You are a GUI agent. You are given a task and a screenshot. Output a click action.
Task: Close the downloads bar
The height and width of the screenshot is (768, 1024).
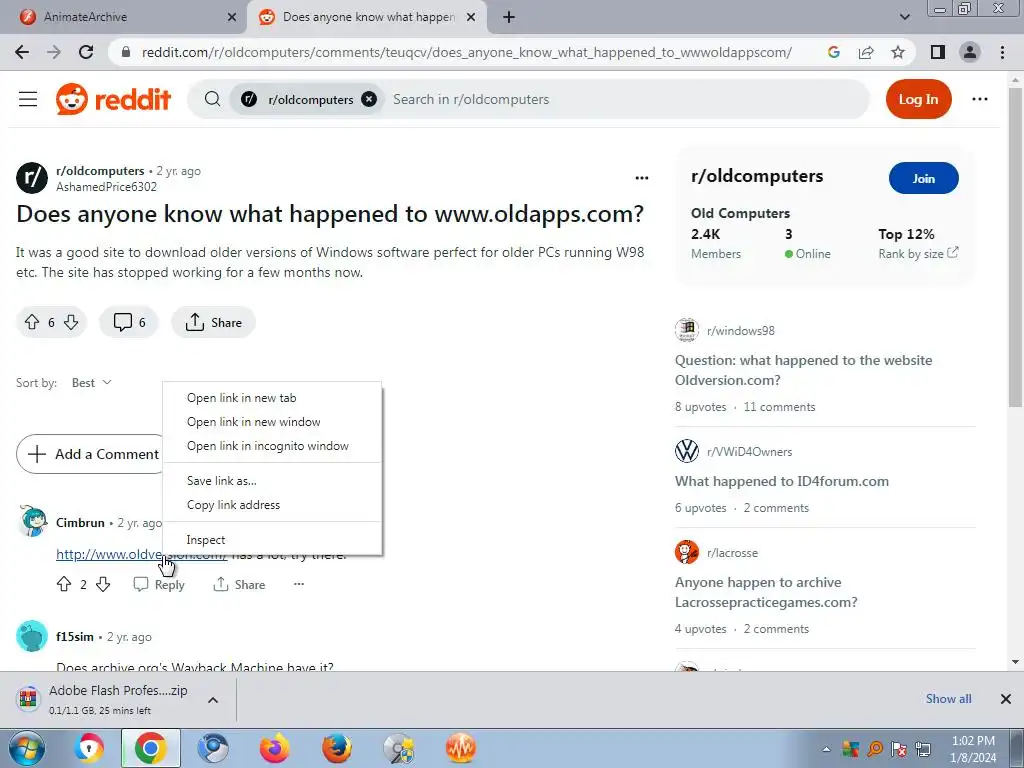[1006, 699]
